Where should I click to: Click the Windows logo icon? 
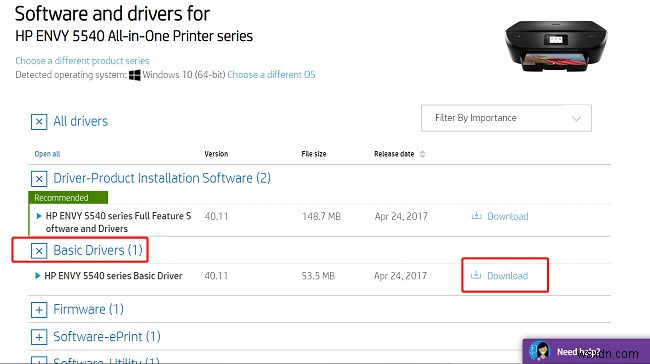[135, 75]
